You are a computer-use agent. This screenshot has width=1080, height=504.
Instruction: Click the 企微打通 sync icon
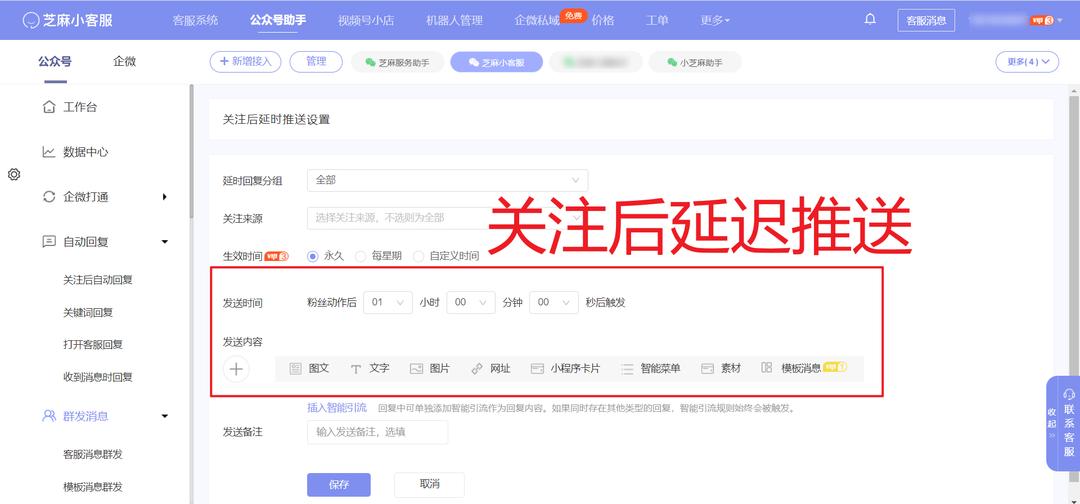point(48,197)
